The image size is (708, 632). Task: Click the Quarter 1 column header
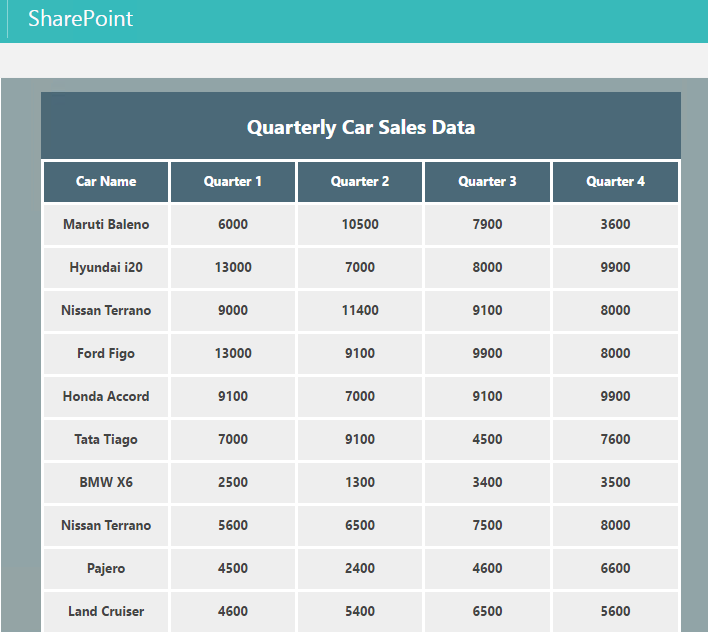click(x=233, y=181)
